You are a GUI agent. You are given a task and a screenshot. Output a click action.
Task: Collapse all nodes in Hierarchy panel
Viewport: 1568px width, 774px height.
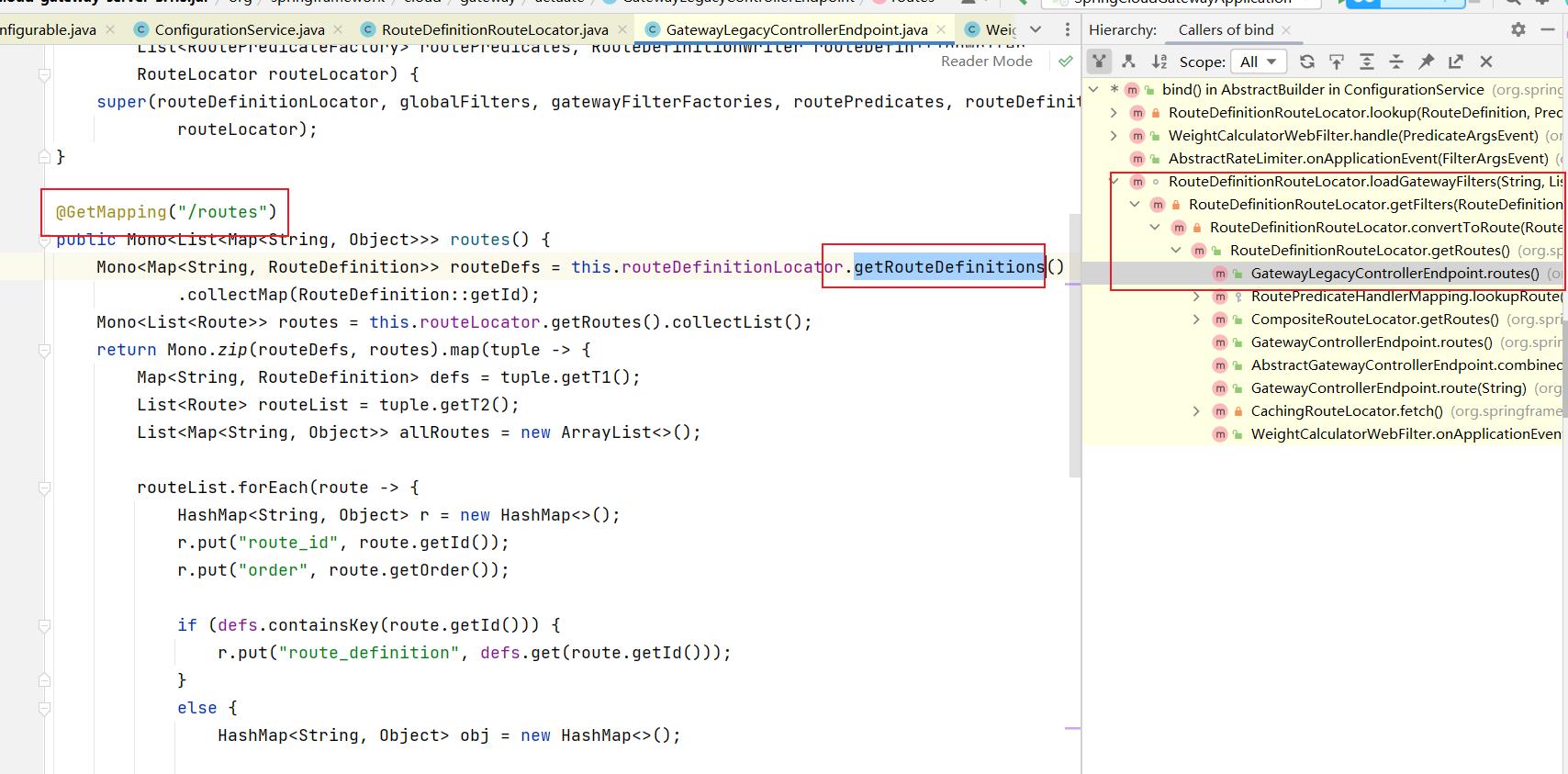click(x=1396, y=62)
